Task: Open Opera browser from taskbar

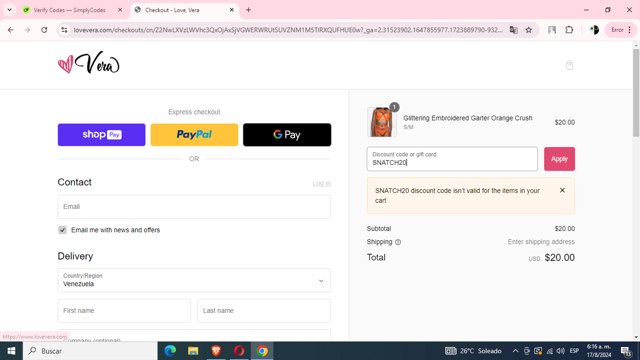Action: click(x=239, y=351)
